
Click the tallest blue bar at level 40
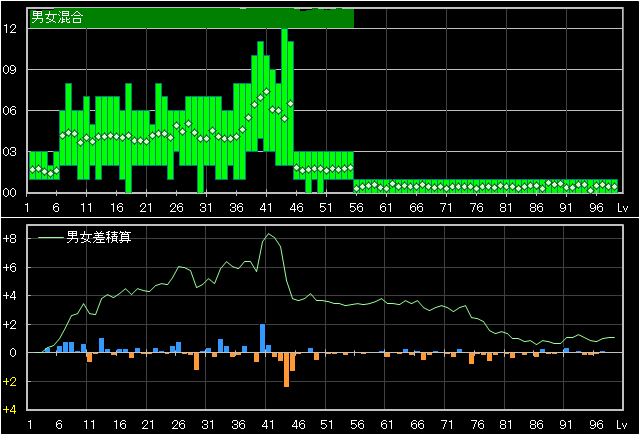coord(262,338)
